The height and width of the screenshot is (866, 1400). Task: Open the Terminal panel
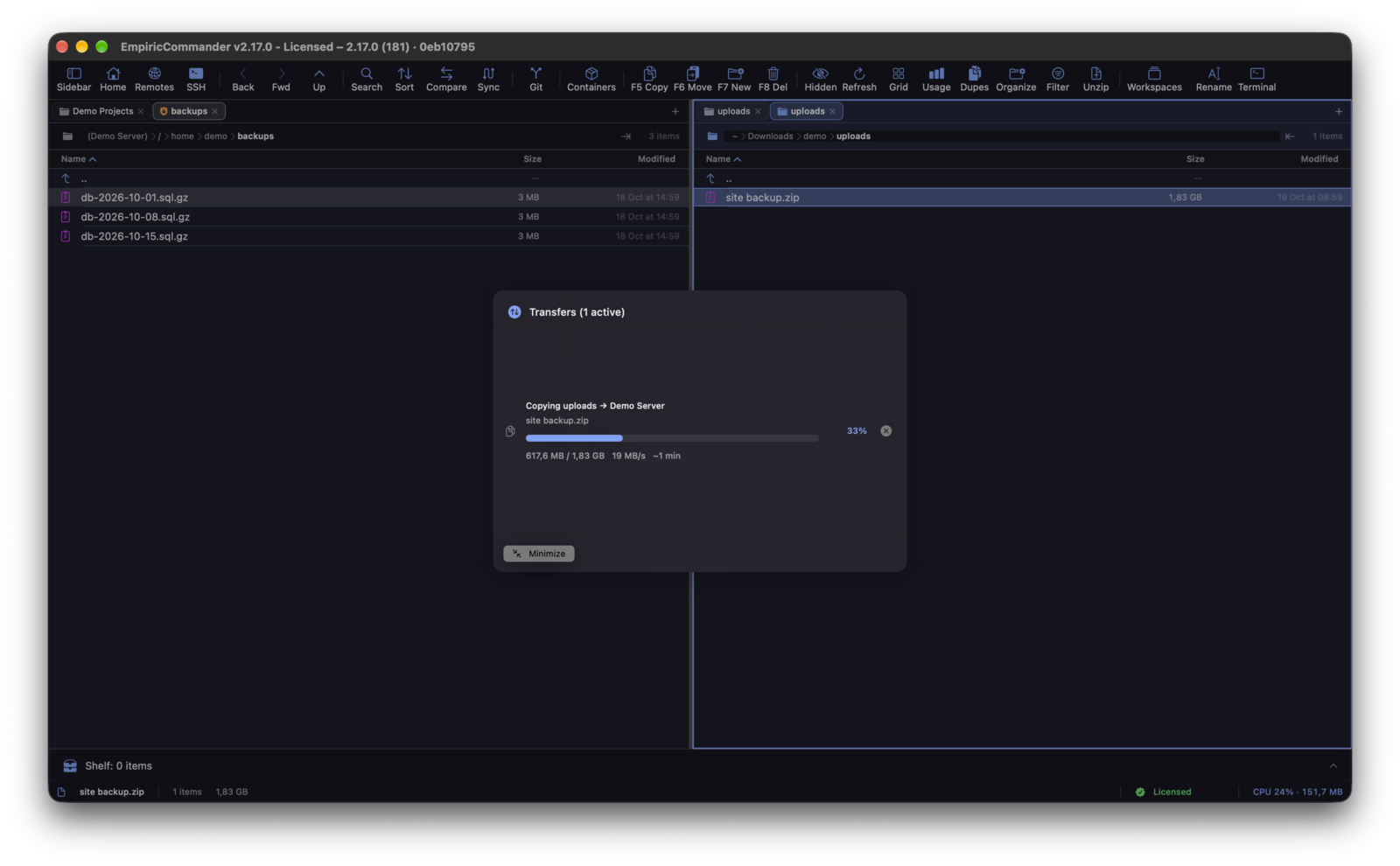(x=1256, y=79)
